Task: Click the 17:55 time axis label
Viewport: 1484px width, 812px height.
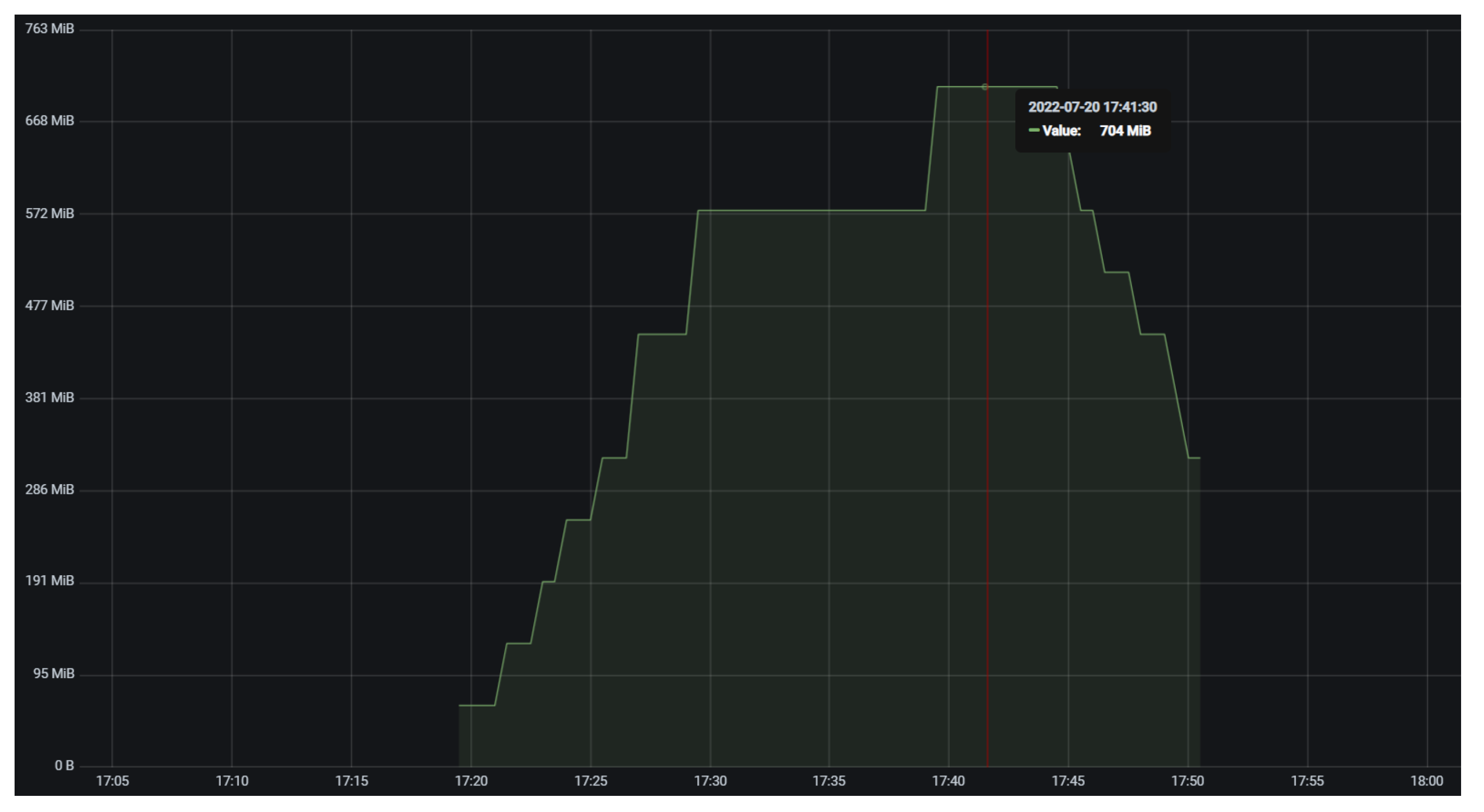Action: [1307, 781]
